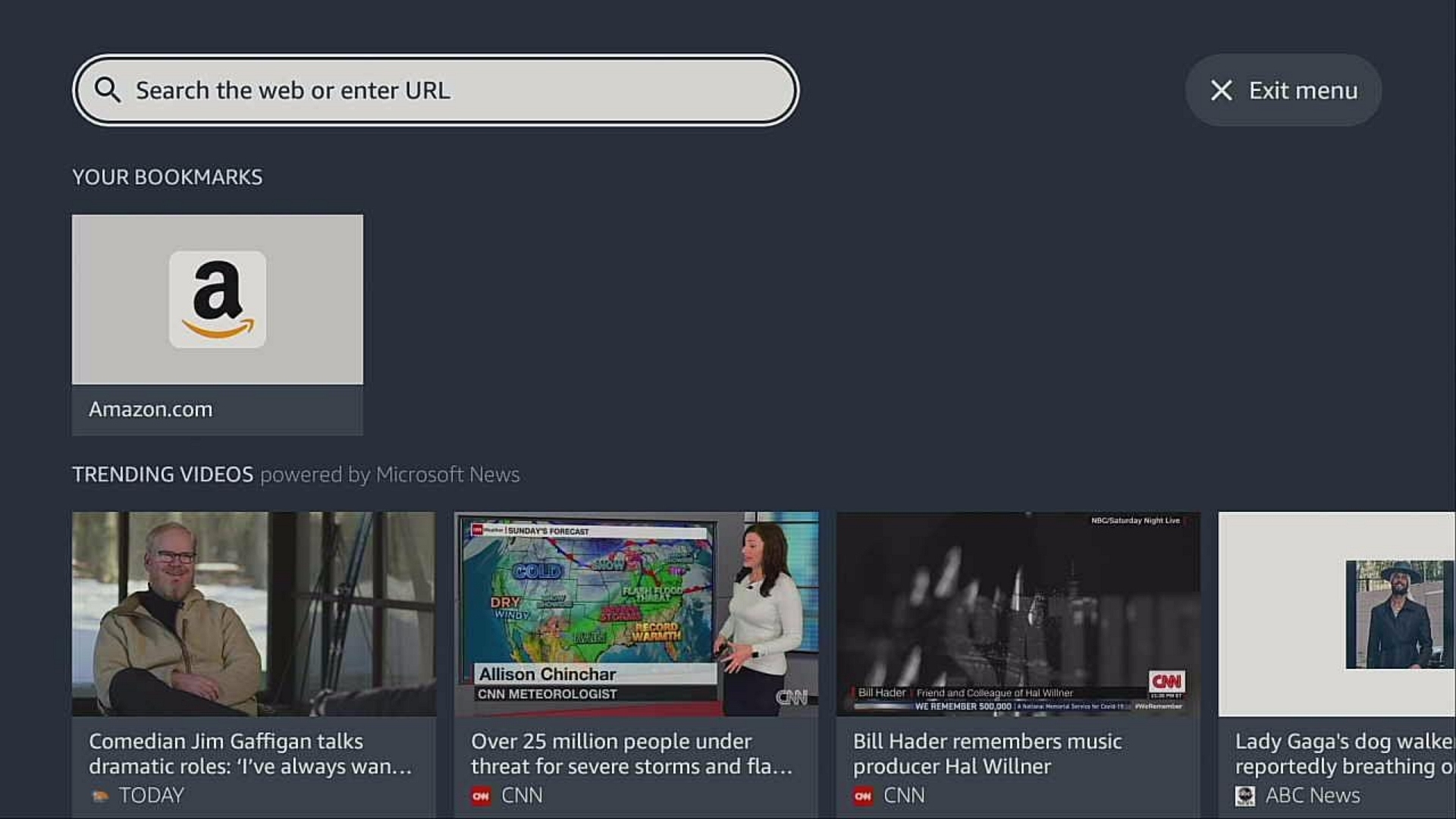
Task: Click the powered by Microsoft News text
Action: pos(390,475)
